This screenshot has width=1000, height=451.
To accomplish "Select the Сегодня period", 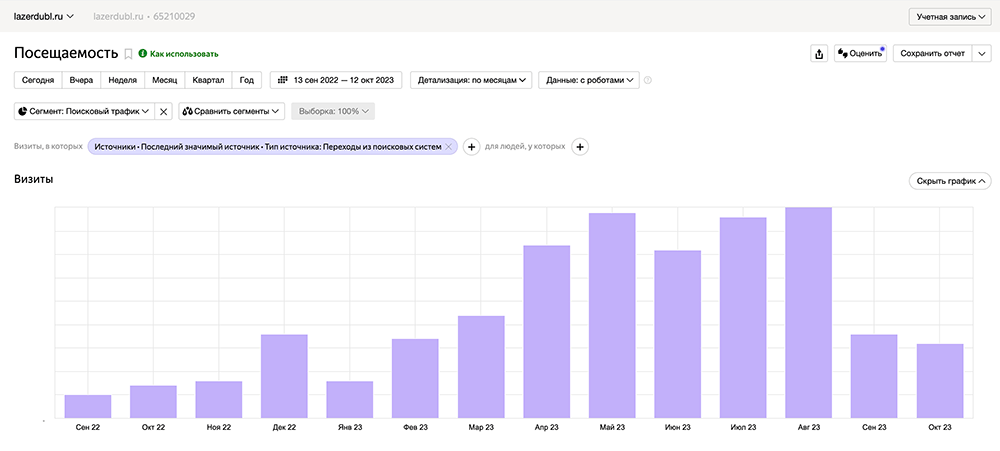I will coord(38,81).
